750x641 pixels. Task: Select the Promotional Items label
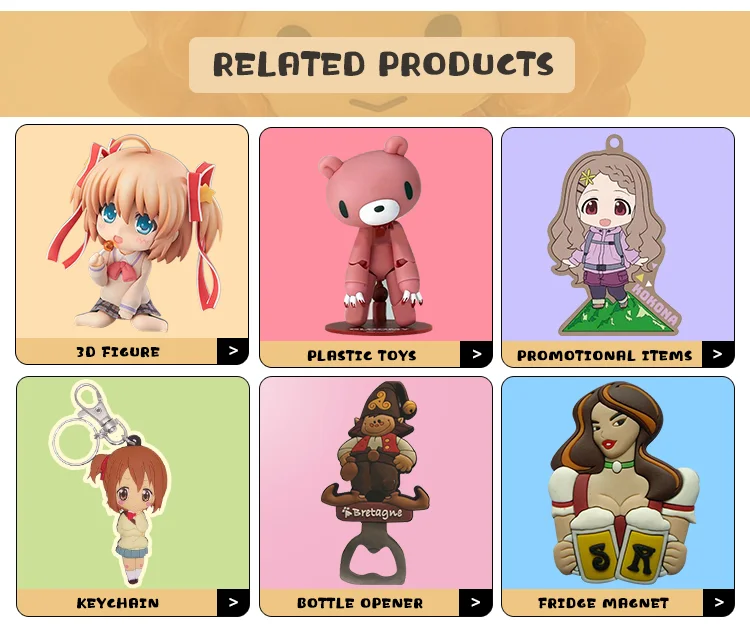605,355
